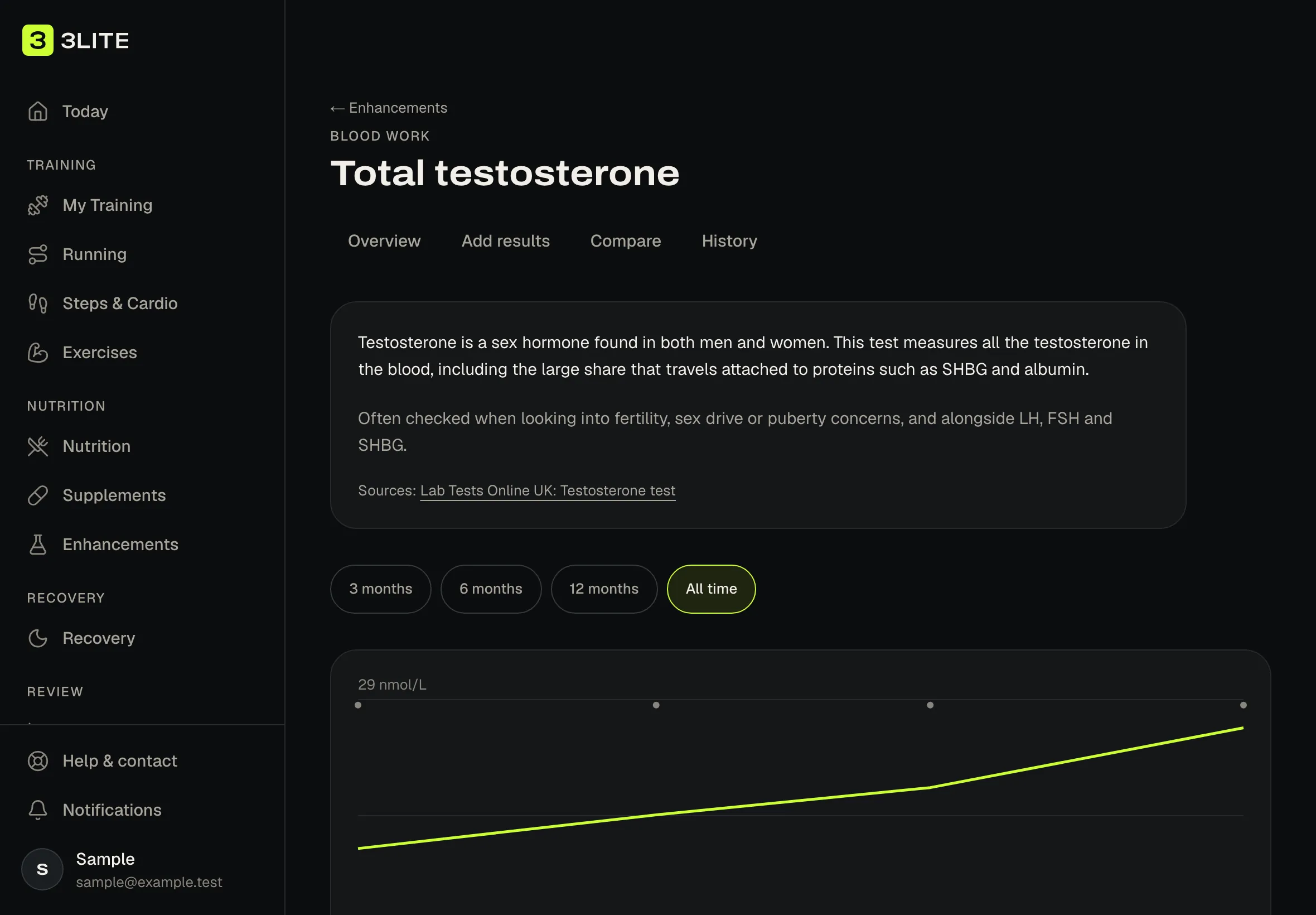Click the 29 nmol/L axis label
Viewport: 1316px width, 915px height.
tap(393, 685)
